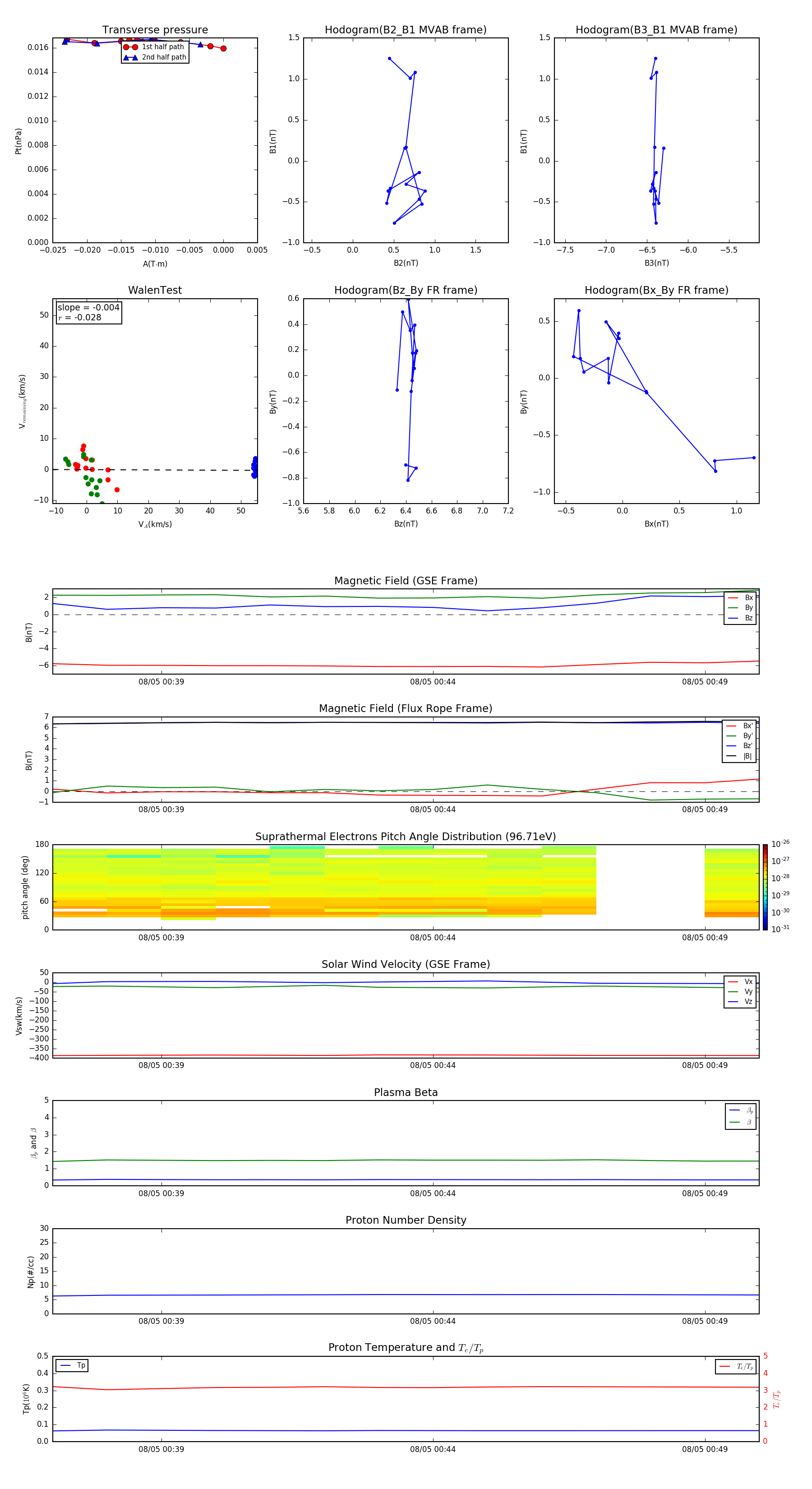
Task: Select the "V_A(km/s)" x-axis label
Action: (x=155, y=524)
